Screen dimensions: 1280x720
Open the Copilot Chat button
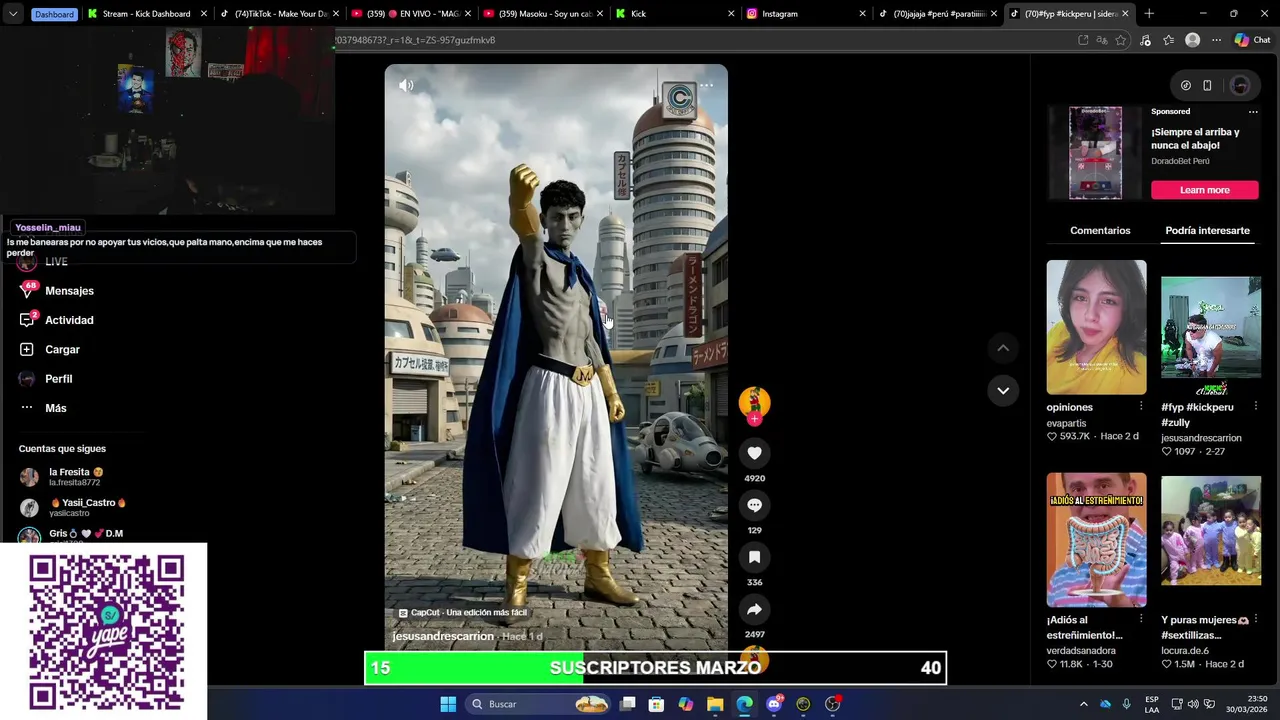(1252, 40)
